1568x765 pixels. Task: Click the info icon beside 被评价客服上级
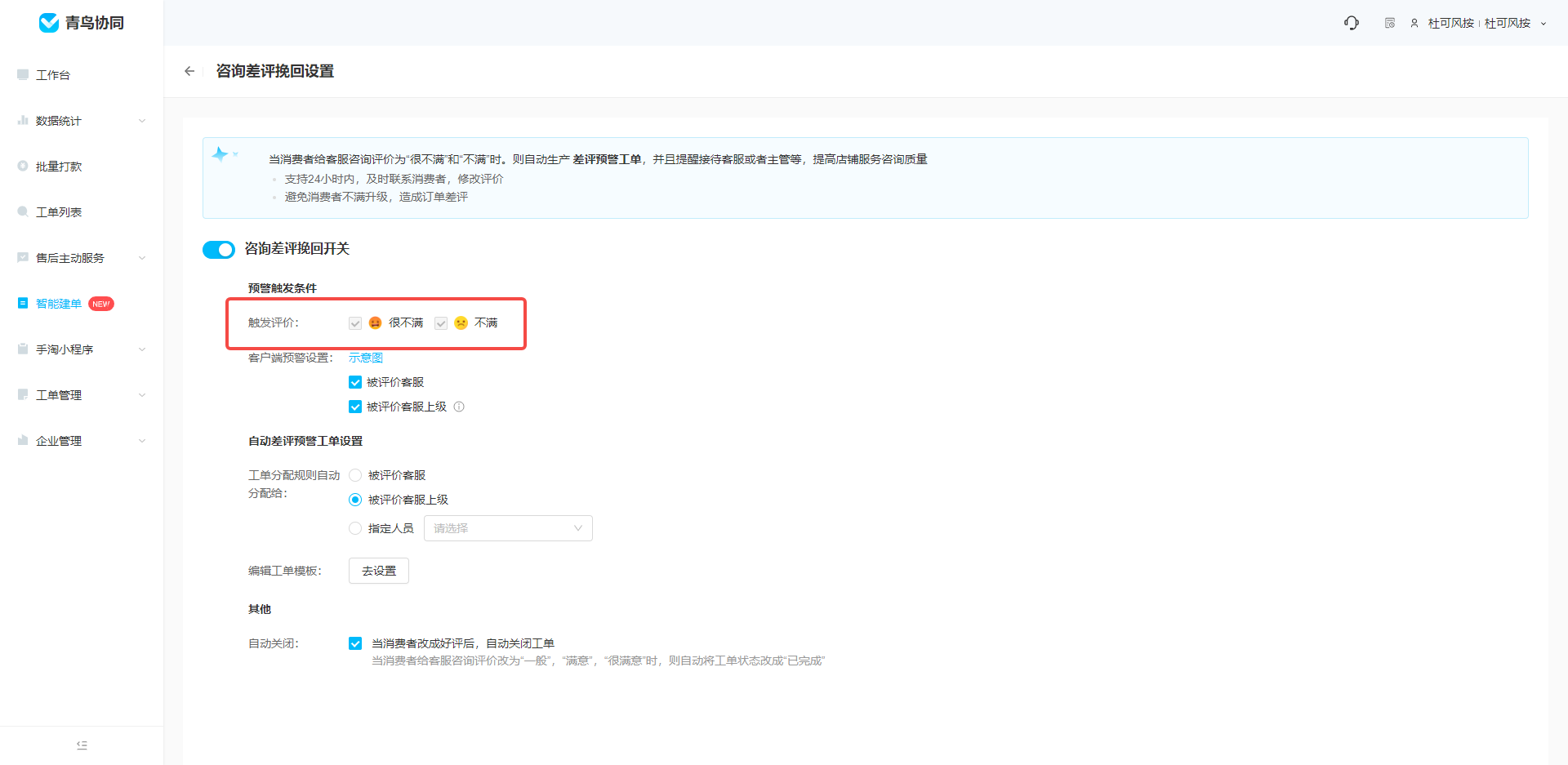(459, 407)
